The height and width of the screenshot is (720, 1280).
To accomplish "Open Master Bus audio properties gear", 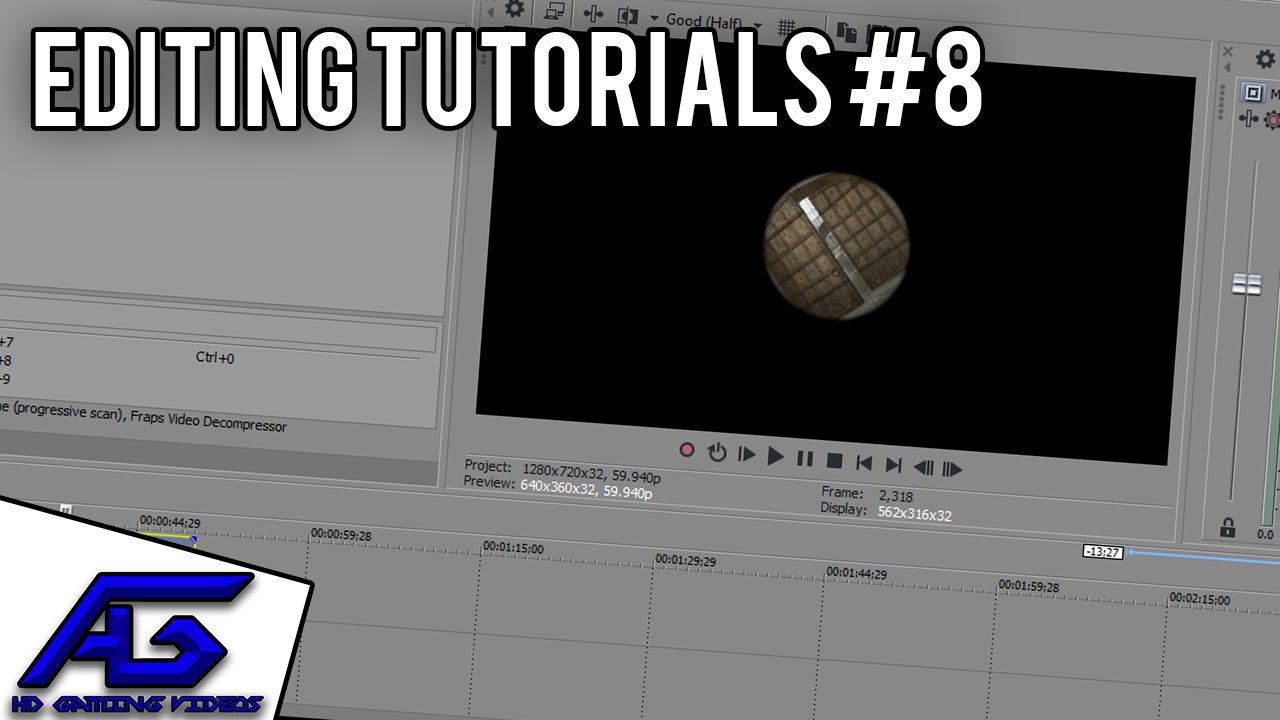I will click(1265, 60).
